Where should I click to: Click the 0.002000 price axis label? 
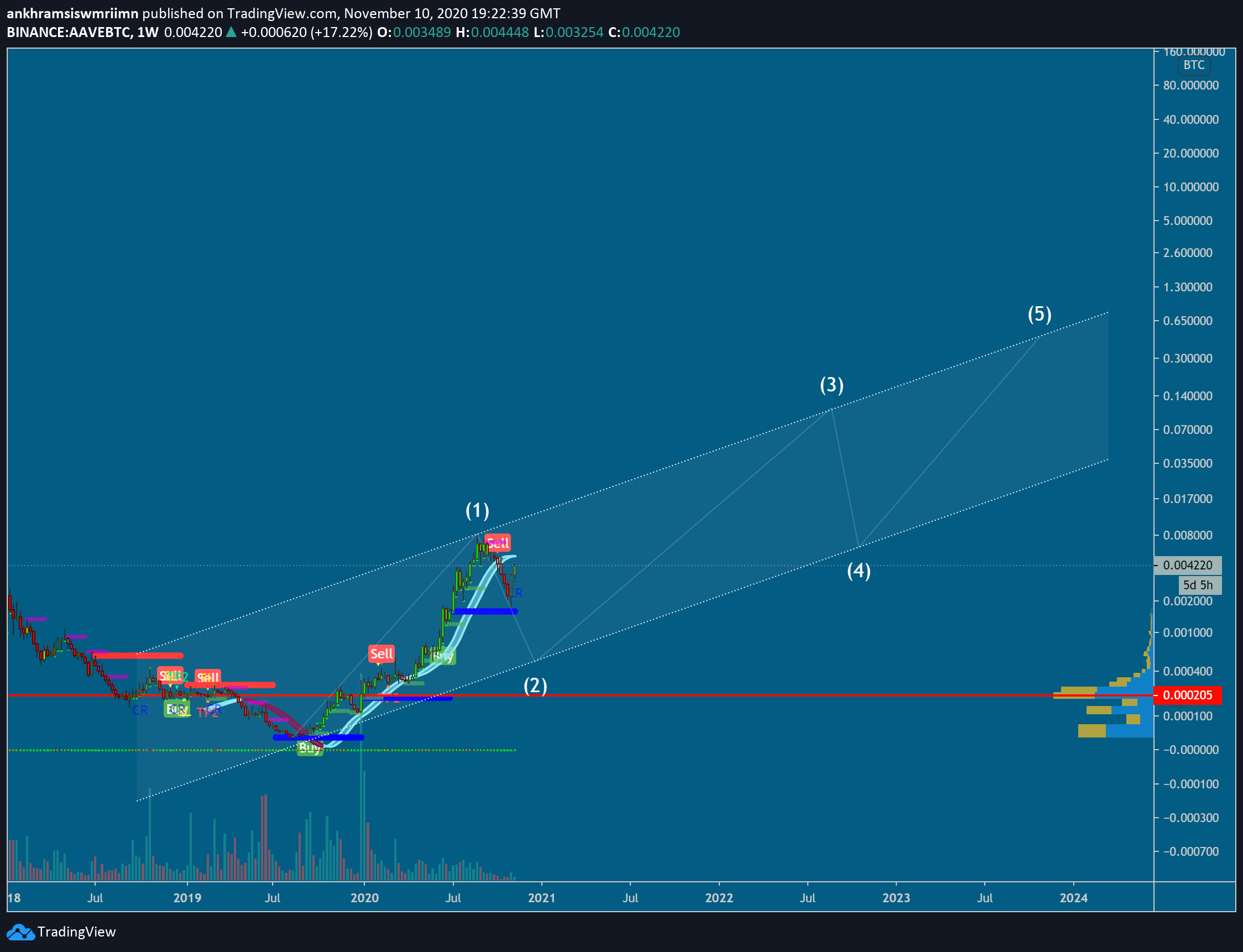(1188, 600)
